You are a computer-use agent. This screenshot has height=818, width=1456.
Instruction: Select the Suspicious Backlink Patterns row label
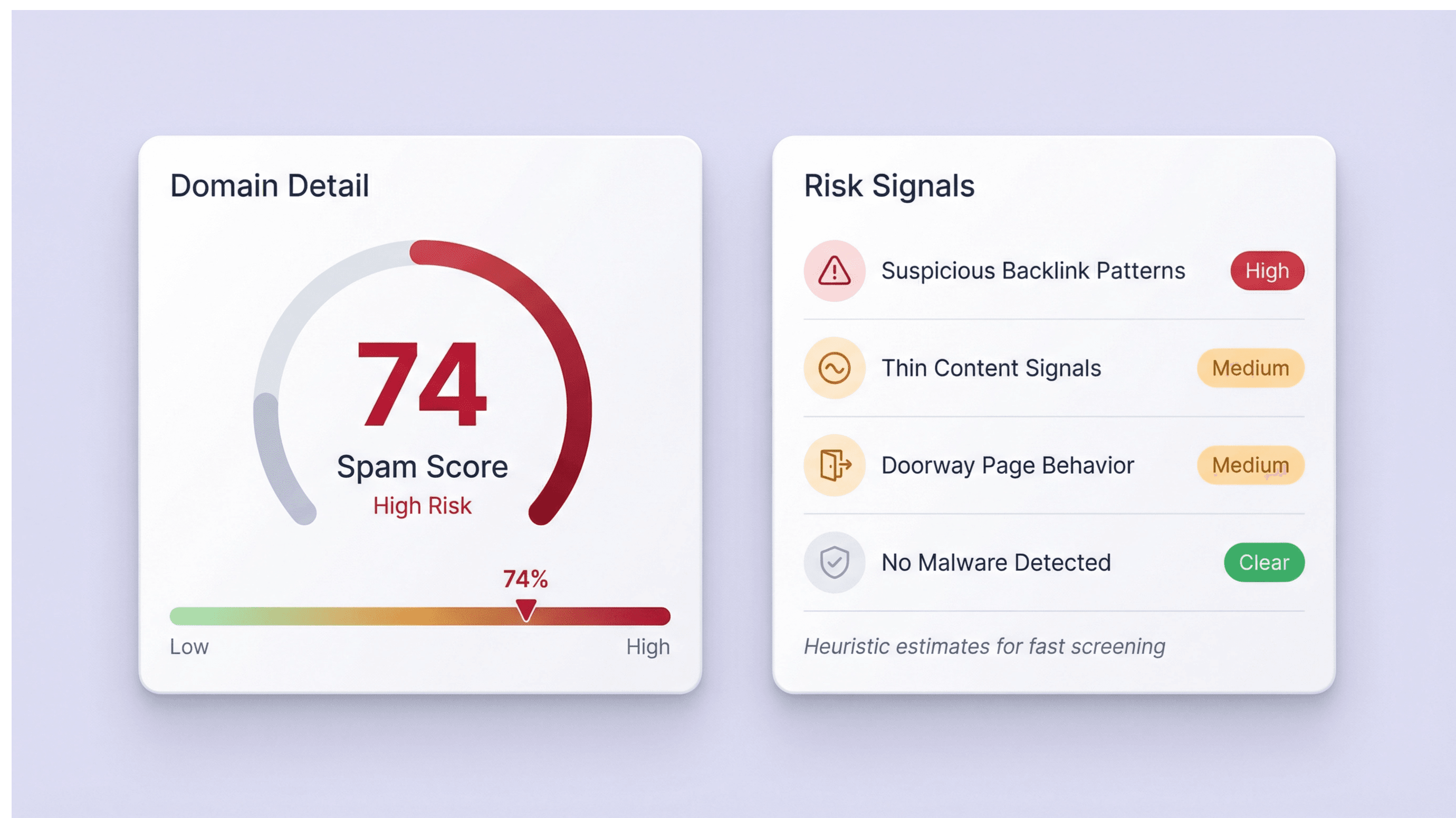(1033, 271)
